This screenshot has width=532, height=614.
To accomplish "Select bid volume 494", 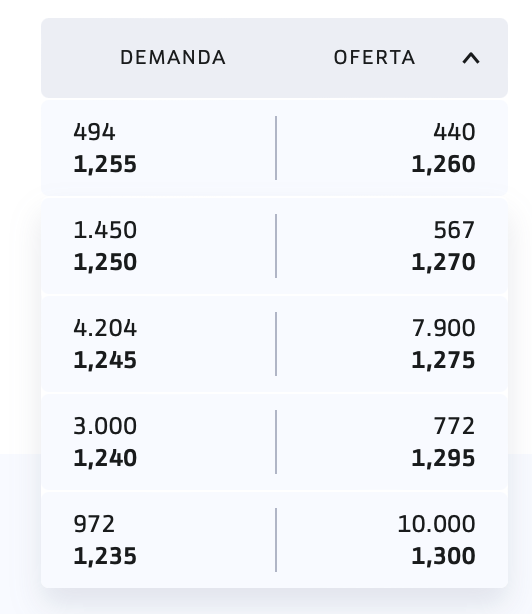I will coord(94,132).
